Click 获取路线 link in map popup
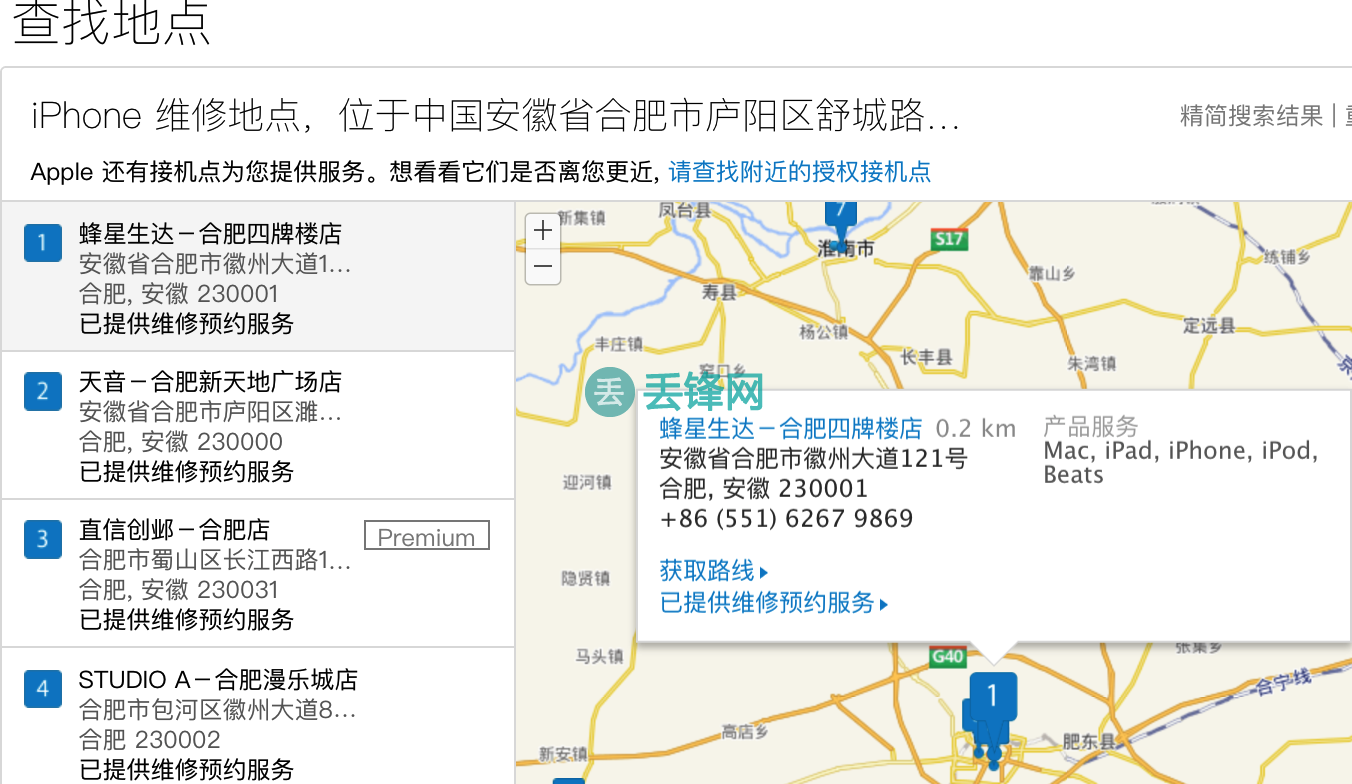The width and height of the screenshot is (1352, 784). click(x=713, y=571)
